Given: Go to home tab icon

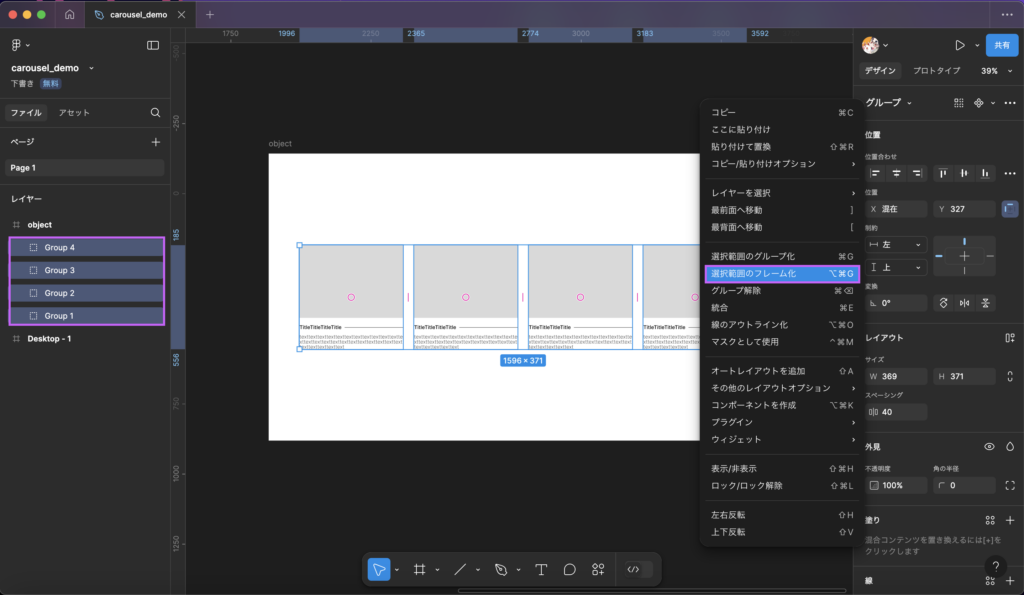Looking at the screenshot, I should 70,14.
